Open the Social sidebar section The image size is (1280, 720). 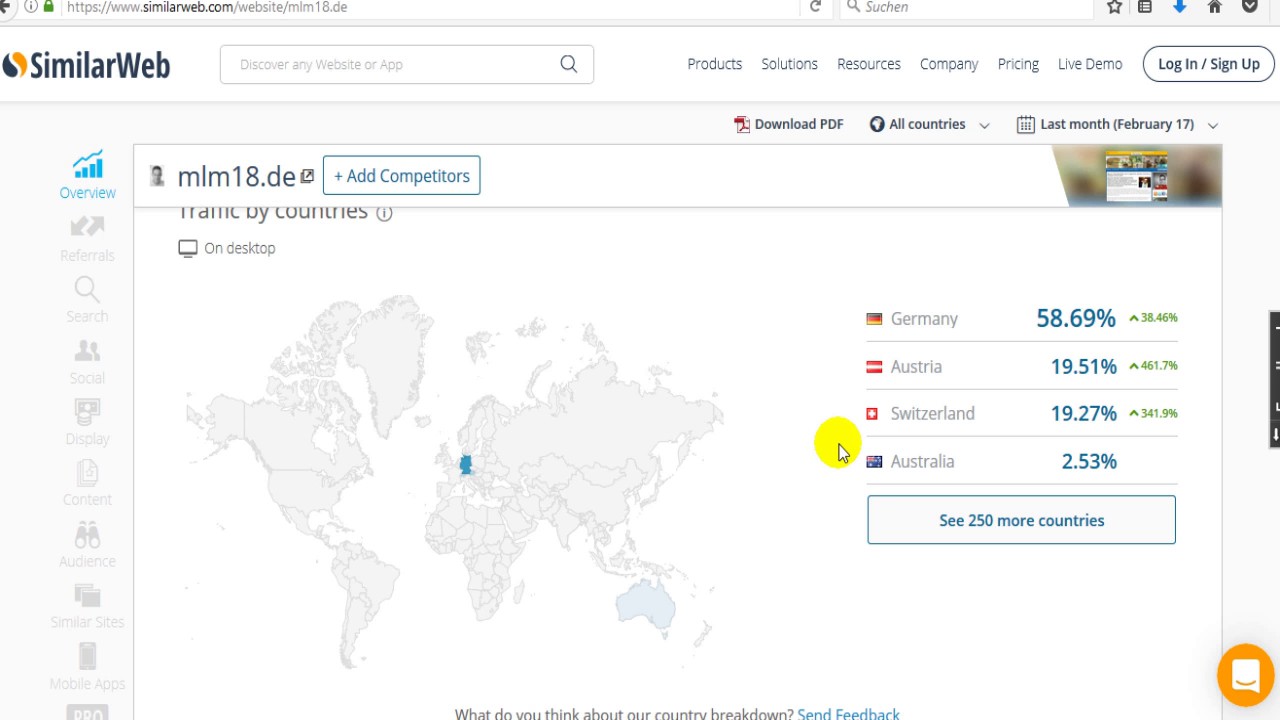pos(87,362)
